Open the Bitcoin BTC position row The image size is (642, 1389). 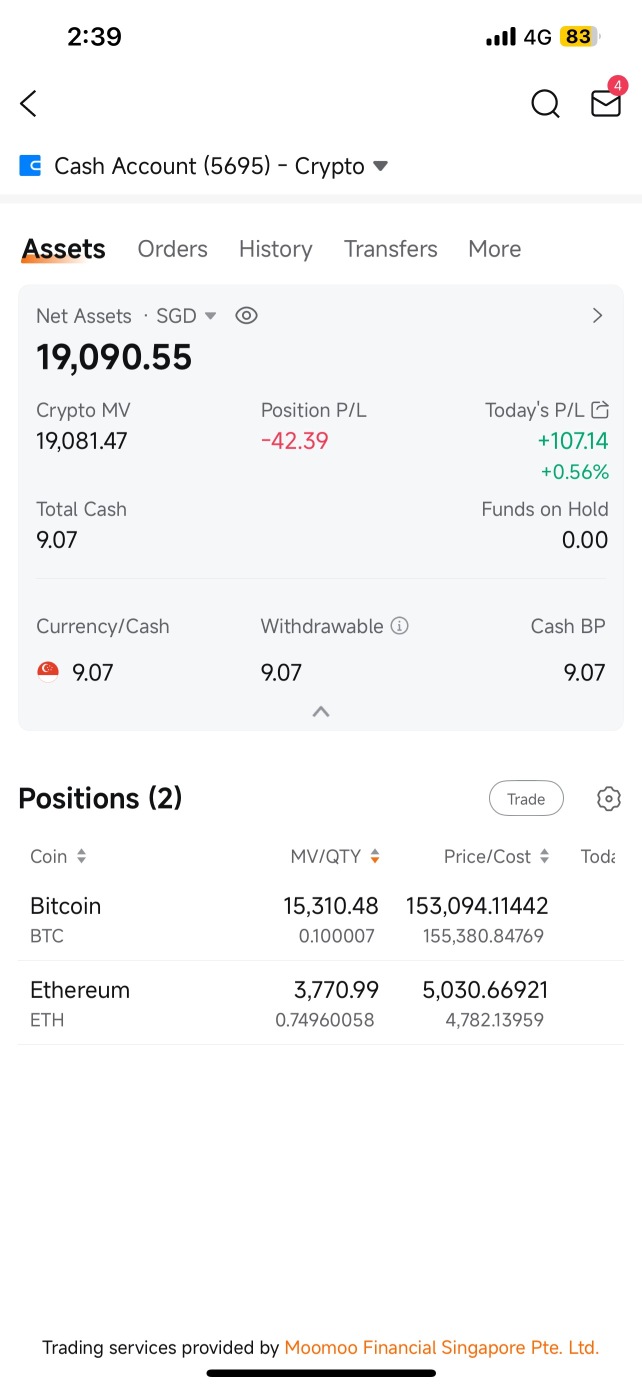tap(321, 919)
